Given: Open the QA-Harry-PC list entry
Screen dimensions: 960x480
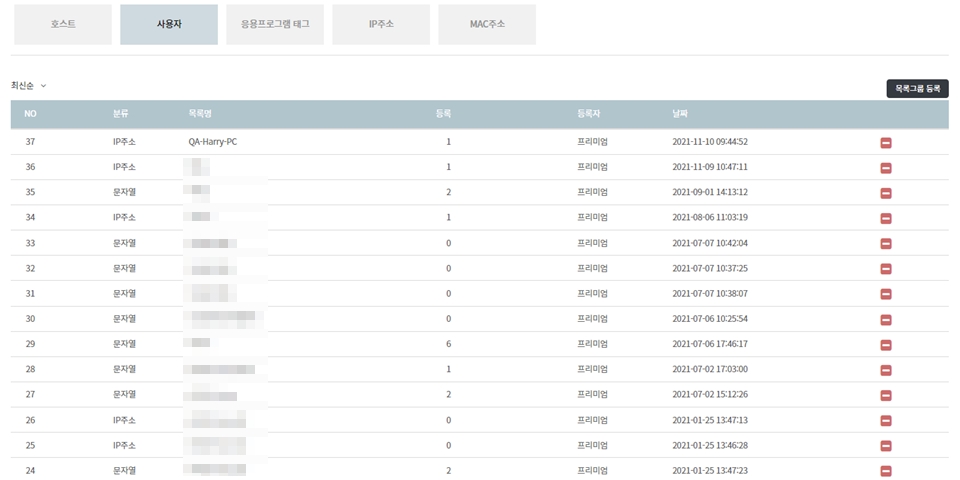Looking at the screenshot, I should pyautogui.click(x=212, y=142).
